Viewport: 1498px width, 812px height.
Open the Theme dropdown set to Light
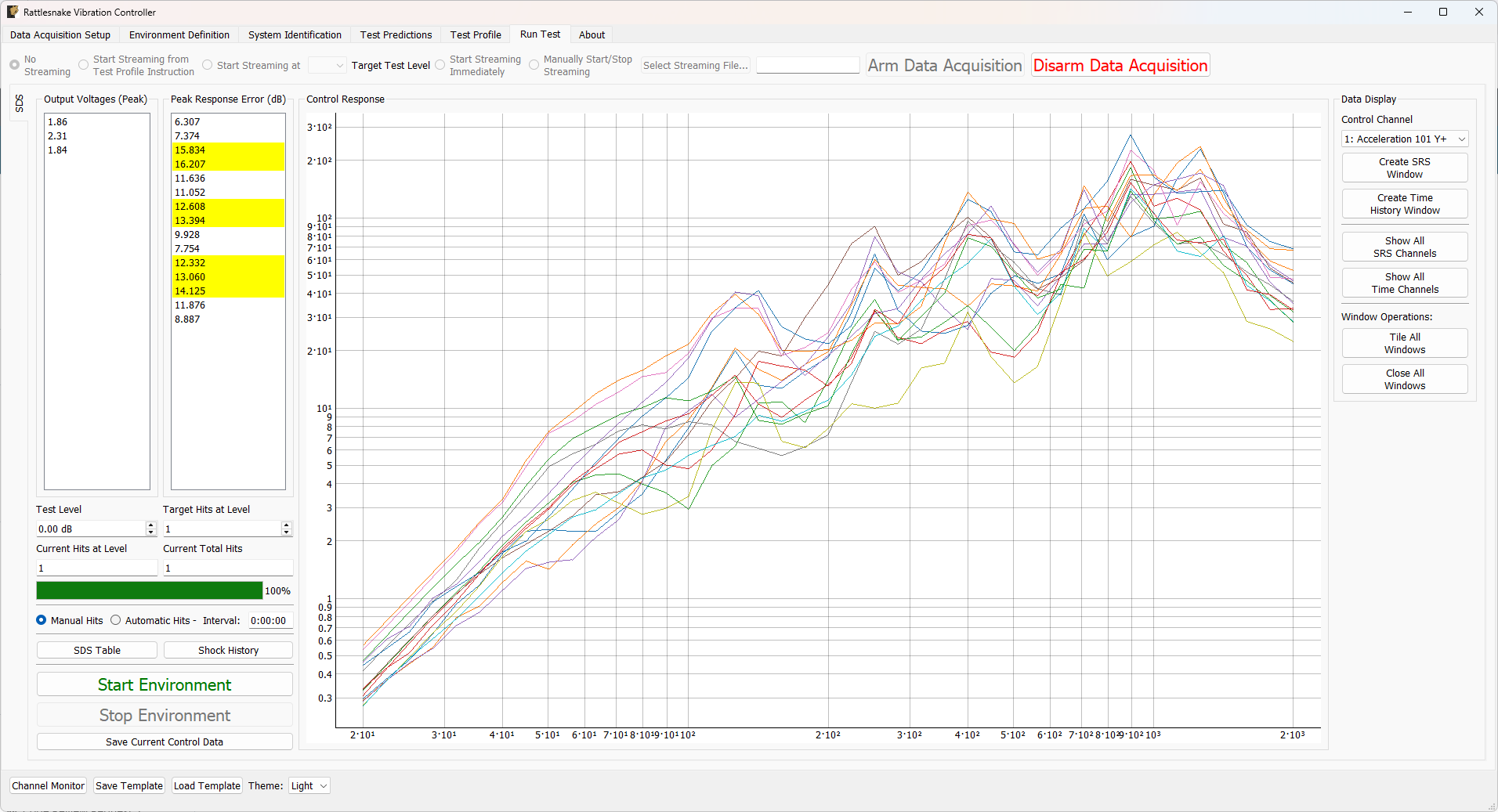tap(309, 786)
